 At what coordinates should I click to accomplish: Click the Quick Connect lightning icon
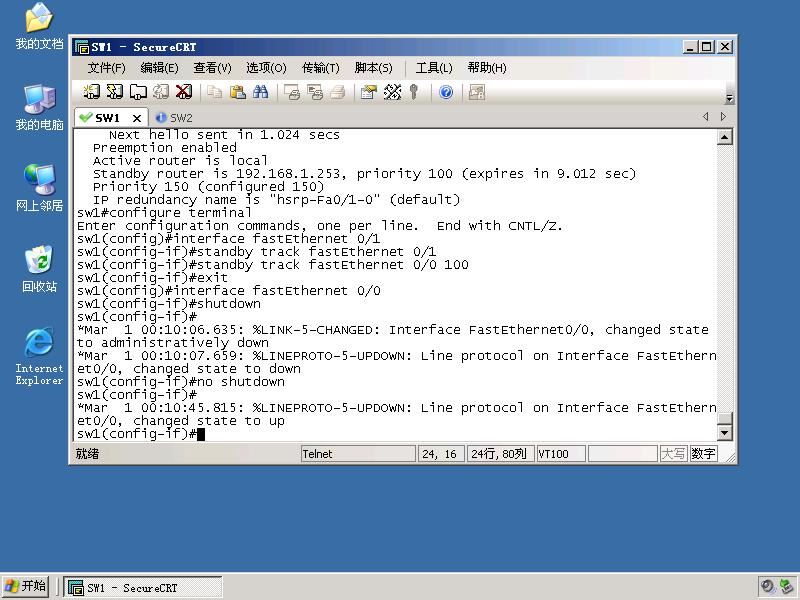point(114,92)
